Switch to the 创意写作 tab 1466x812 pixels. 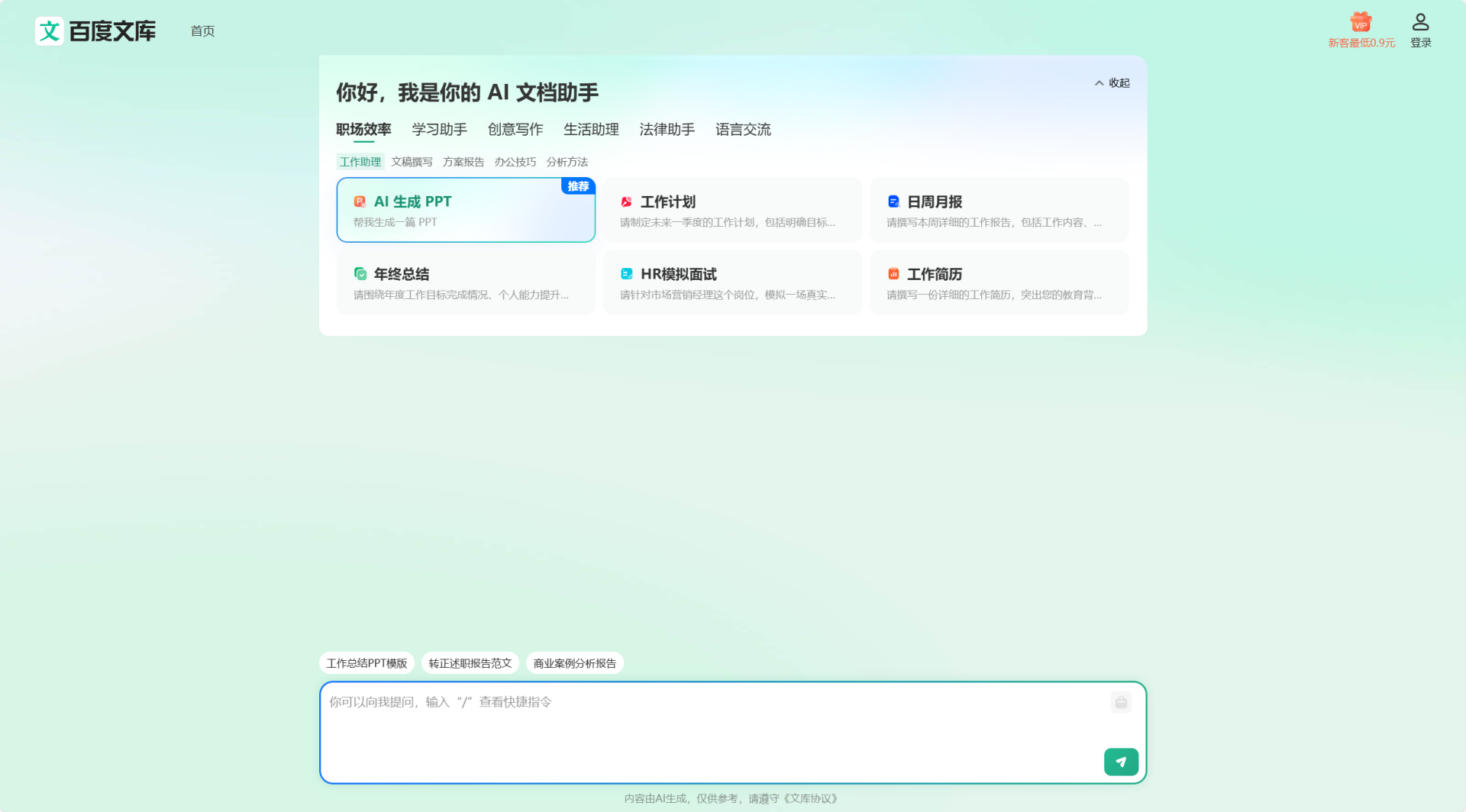[x=515, y=129]
